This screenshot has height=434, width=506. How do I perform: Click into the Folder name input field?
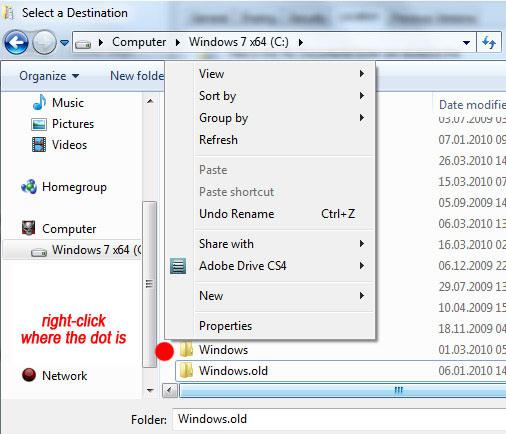click(339, 419)
